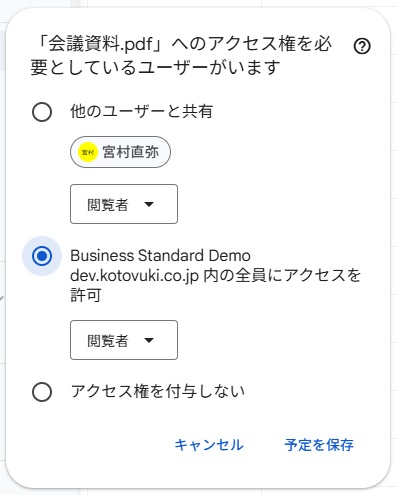The width and height of the screenshot is (397, 495).
Task: Click the 予定を保存 button
Action: point(319,445)
